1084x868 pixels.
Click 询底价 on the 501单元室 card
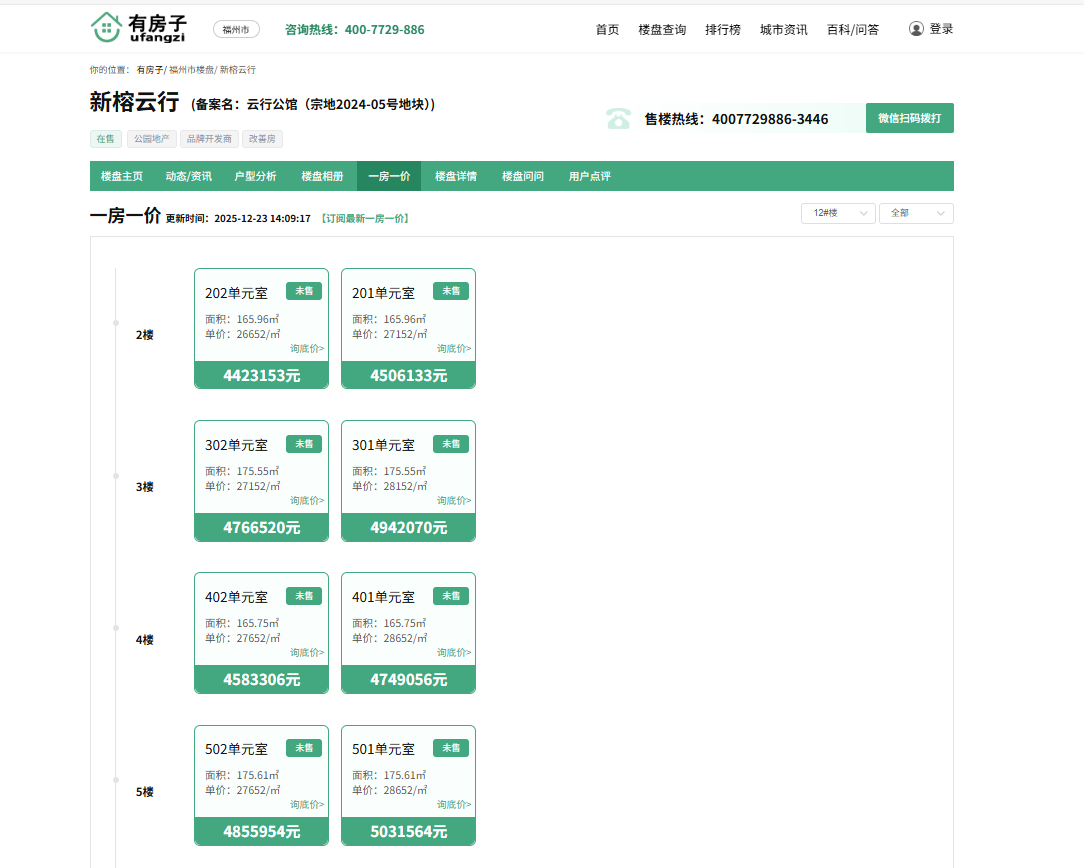coord(454,805)
